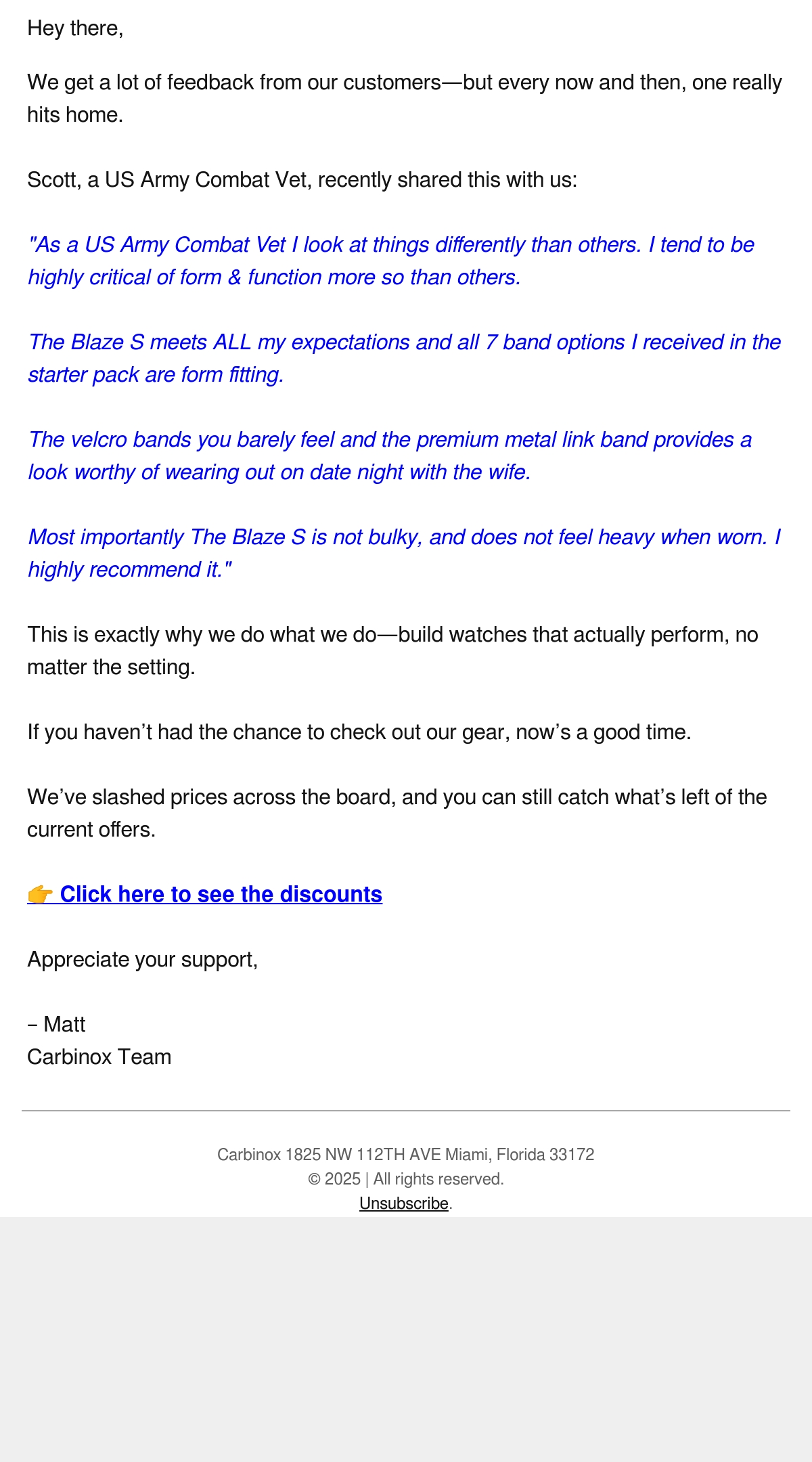Open the 'Click here to see the discounts' link
Screen dimensions: 812x1462
pos(205,894)
